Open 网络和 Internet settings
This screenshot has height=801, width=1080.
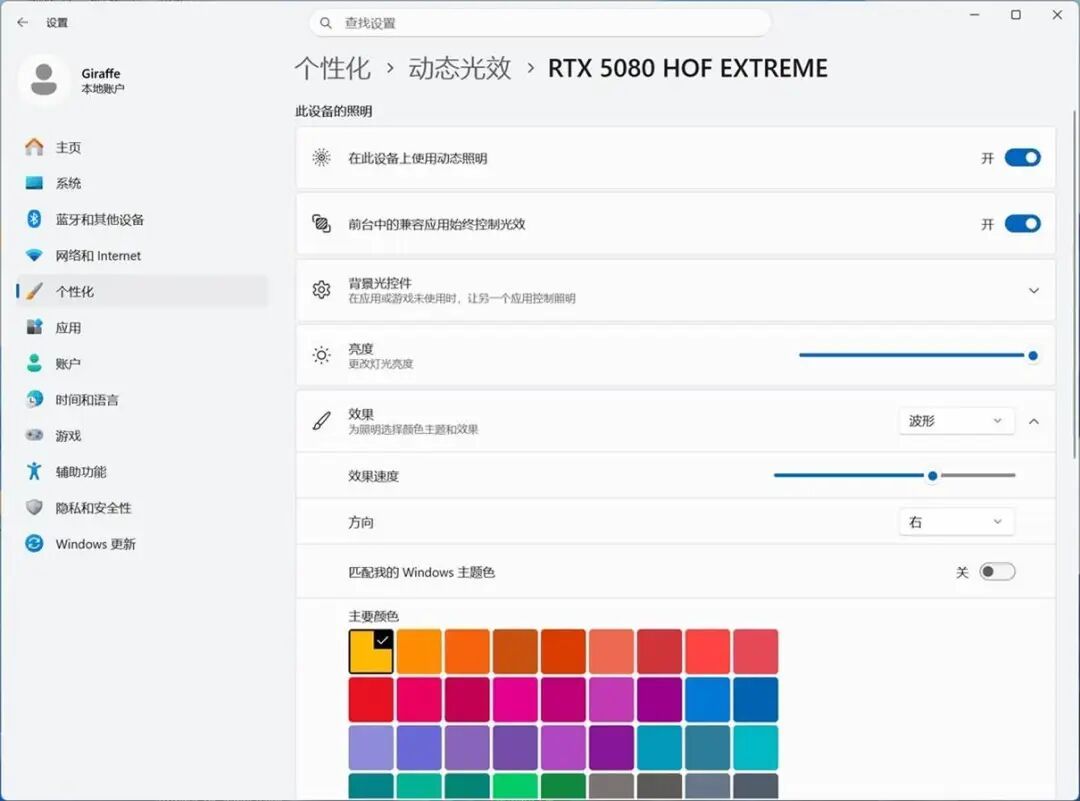coord(141,255)
